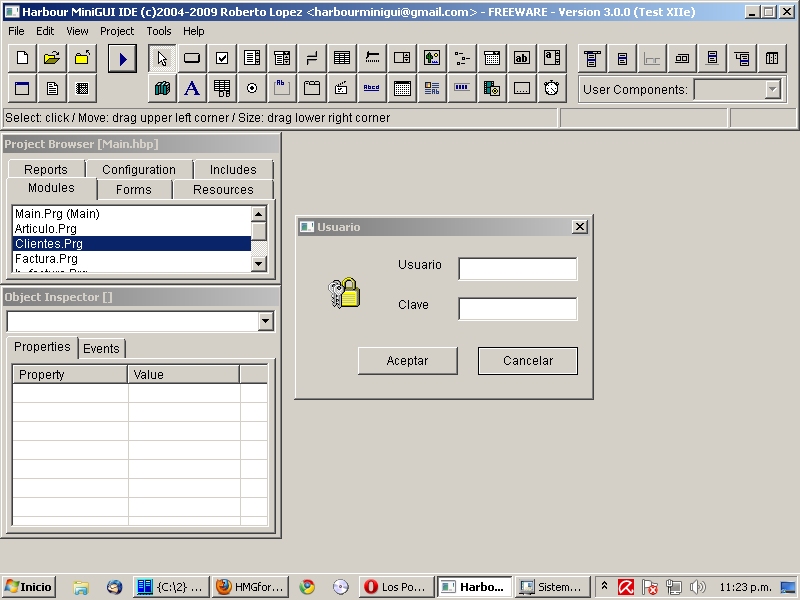Click the Open project folder icon
This screenshot has height=600, width=800.
pyautogui.click(x=52, y=58)
